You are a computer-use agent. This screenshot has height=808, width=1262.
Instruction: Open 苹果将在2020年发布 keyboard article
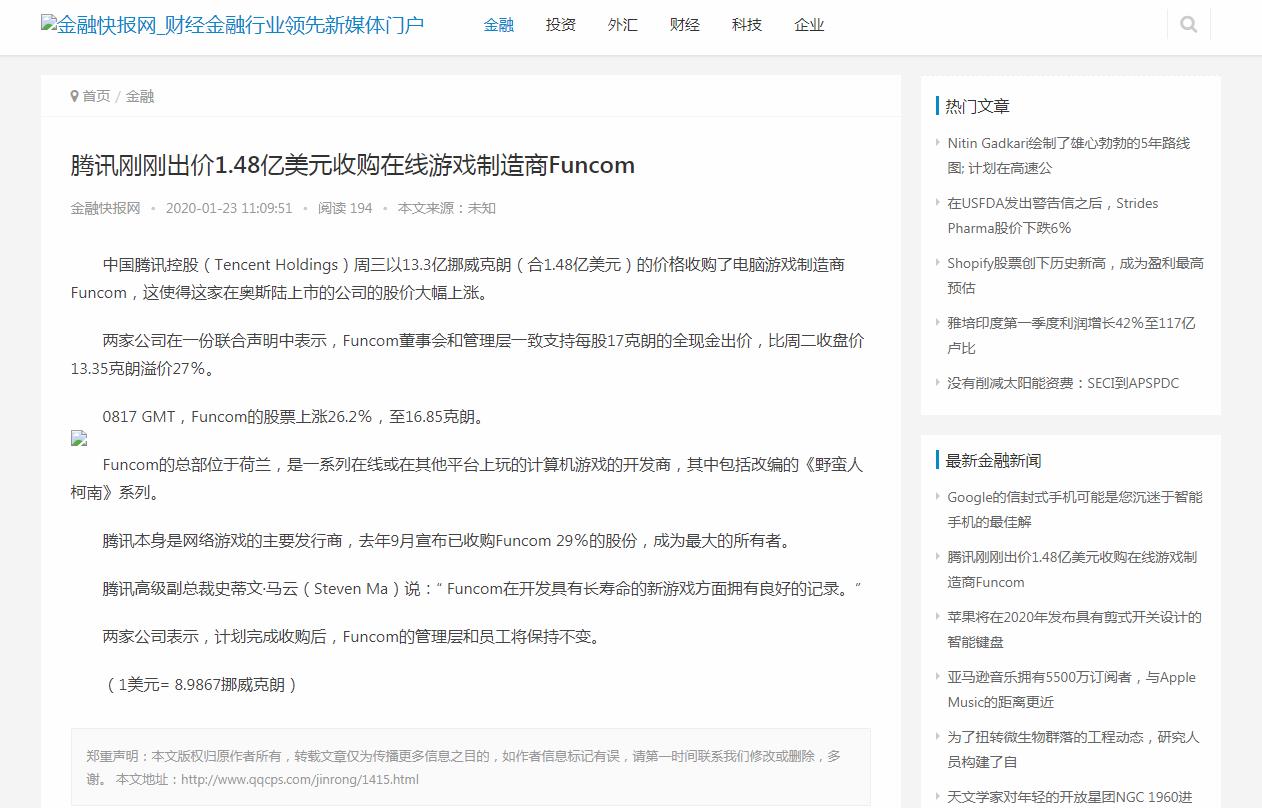point(1075,629)
